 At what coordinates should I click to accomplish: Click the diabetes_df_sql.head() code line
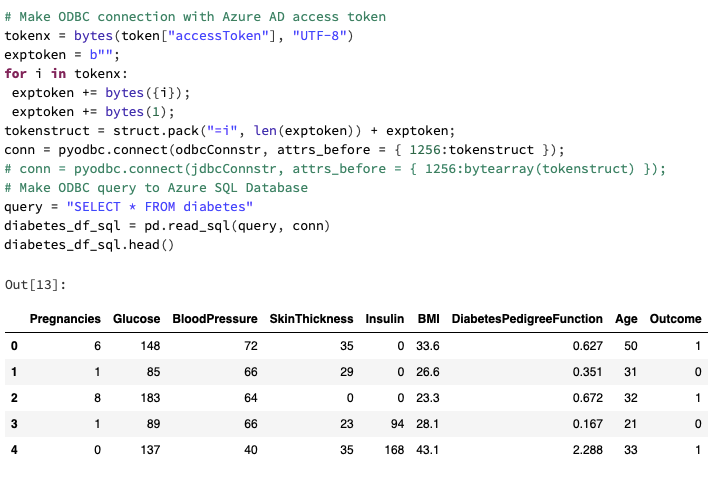pos(89,244)
